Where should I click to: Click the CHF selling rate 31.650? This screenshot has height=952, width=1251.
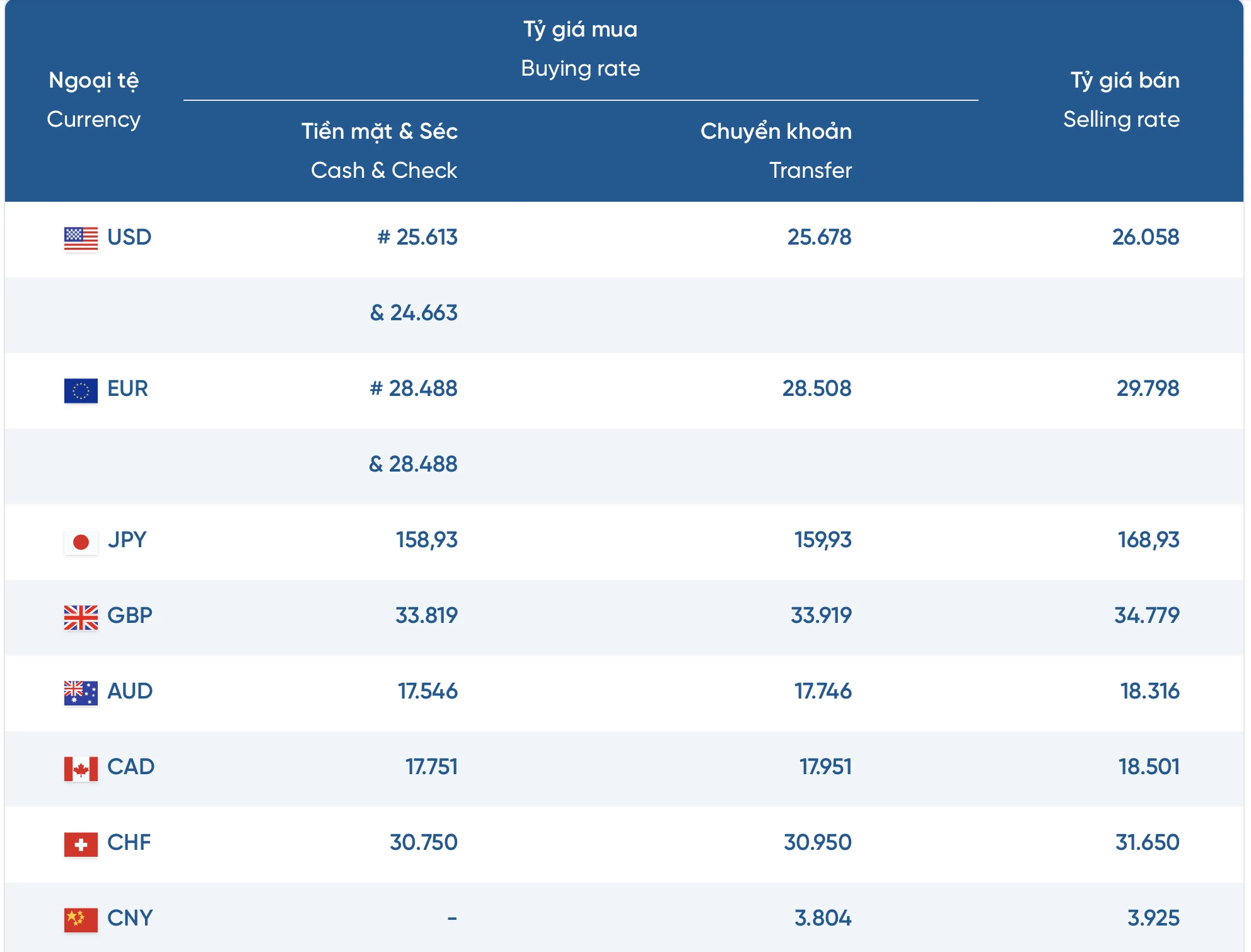tap(1148, 842)
